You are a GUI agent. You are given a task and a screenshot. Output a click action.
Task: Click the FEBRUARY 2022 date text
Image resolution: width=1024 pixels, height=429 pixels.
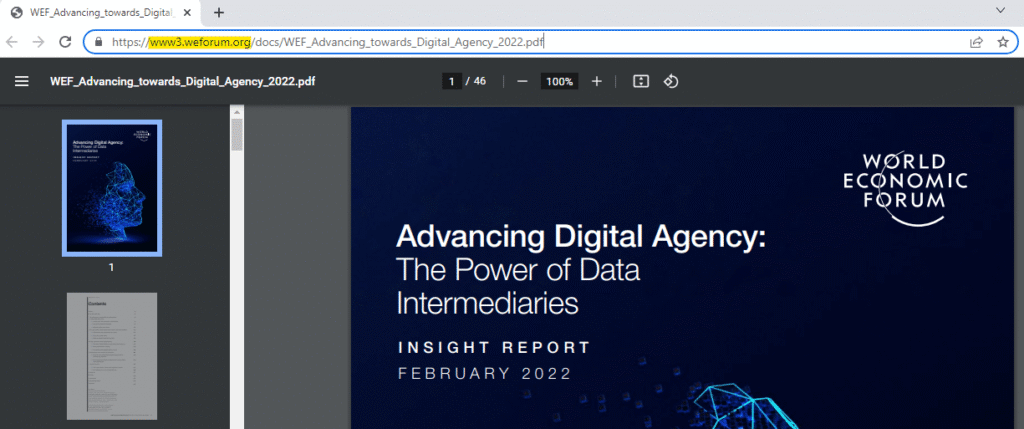485,374
